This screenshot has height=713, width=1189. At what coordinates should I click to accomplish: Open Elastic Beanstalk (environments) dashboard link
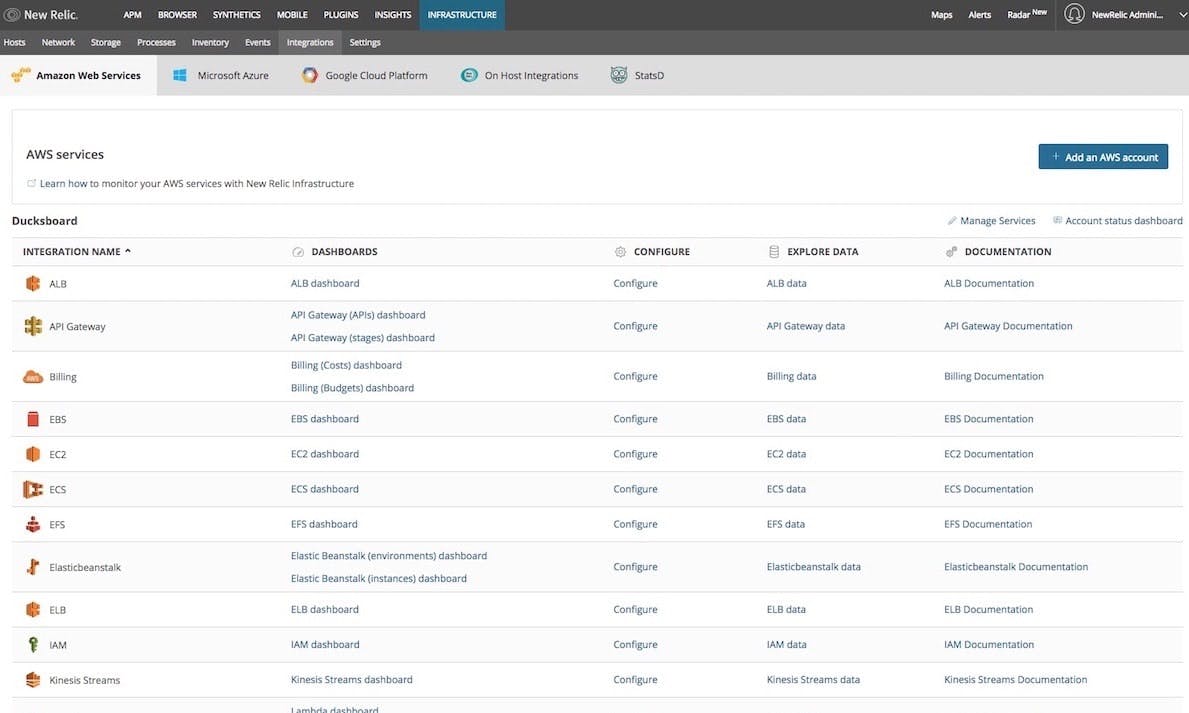(389, 556)
